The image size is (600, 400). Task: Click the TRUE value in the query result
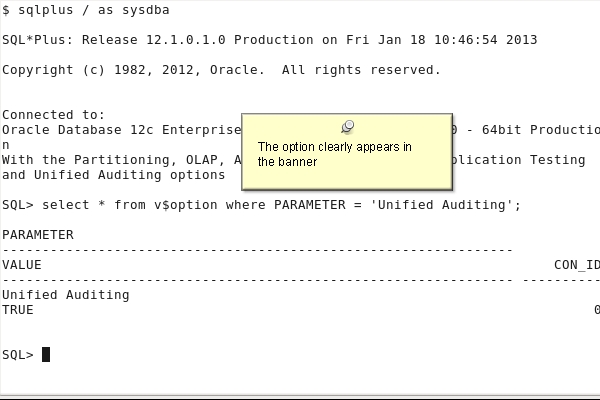pyautogui.click(x=18, y=310)
